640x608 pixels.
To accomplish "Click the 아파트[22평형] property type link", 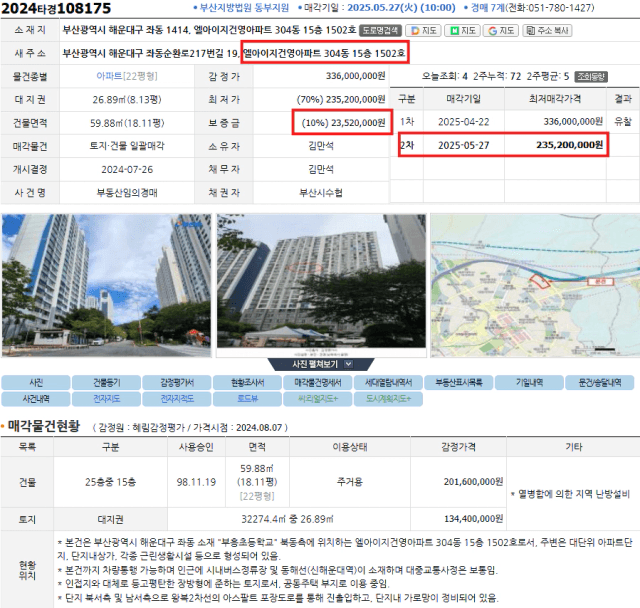I will pos(127,76).
